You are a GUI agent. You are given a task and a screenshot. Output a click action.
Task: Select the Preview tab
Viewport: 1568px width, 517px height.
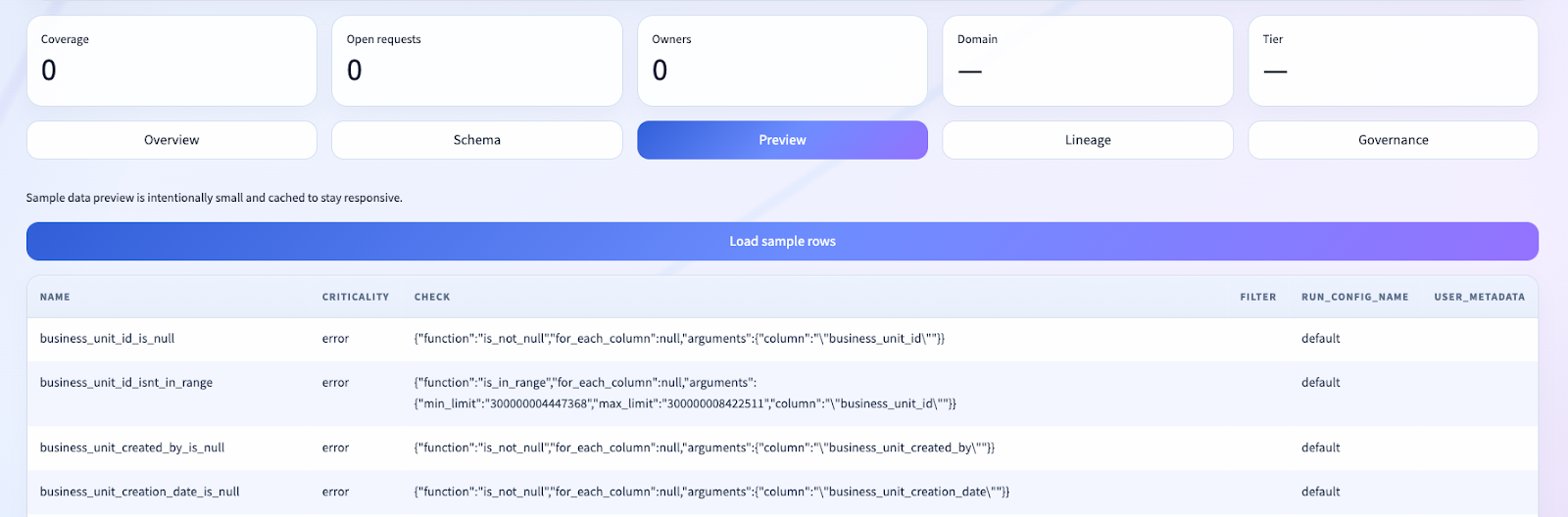coord(782,140)
